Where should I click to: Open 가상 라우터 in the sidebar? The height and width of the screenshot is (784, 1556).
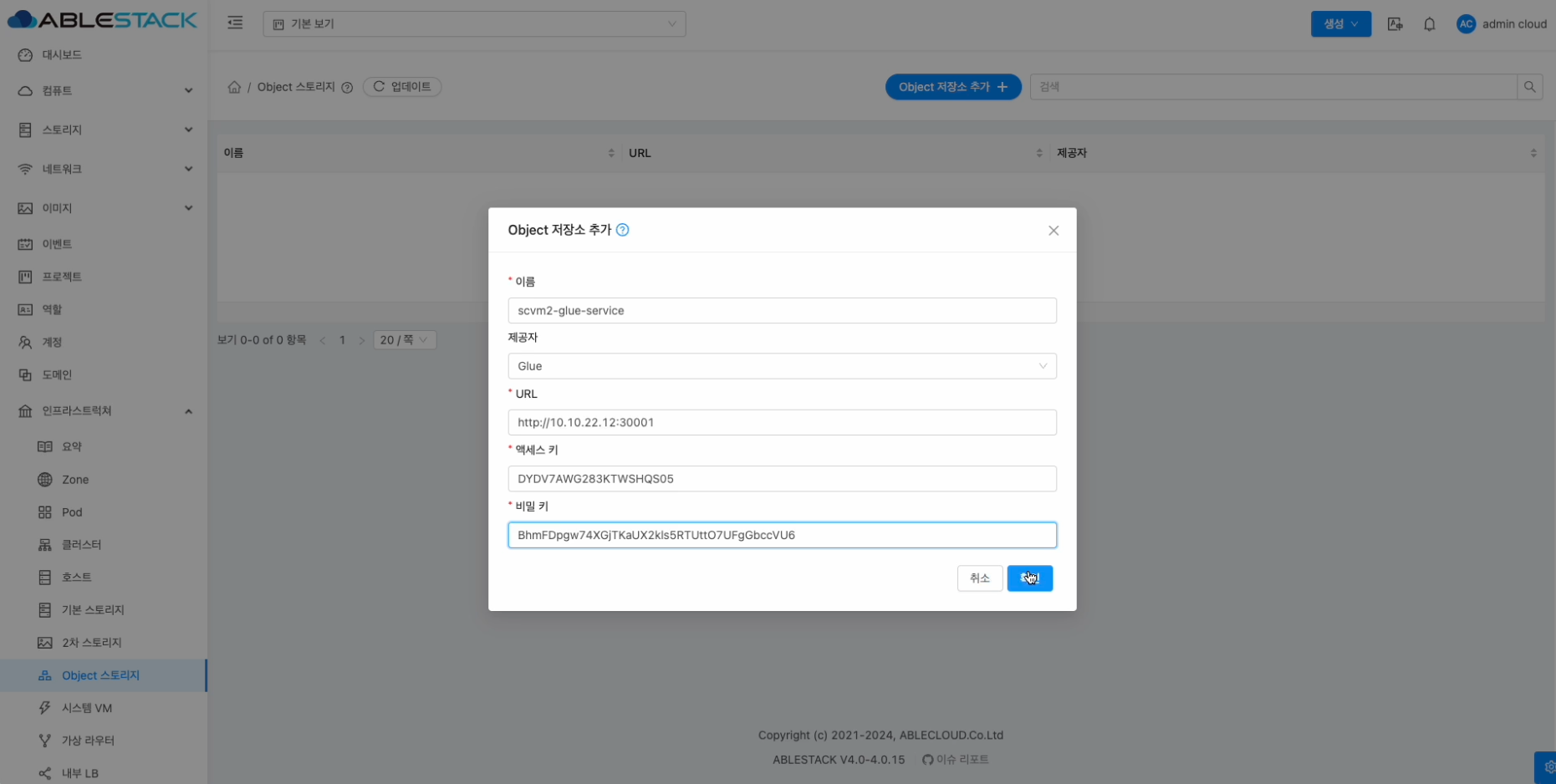click(104, 740)
